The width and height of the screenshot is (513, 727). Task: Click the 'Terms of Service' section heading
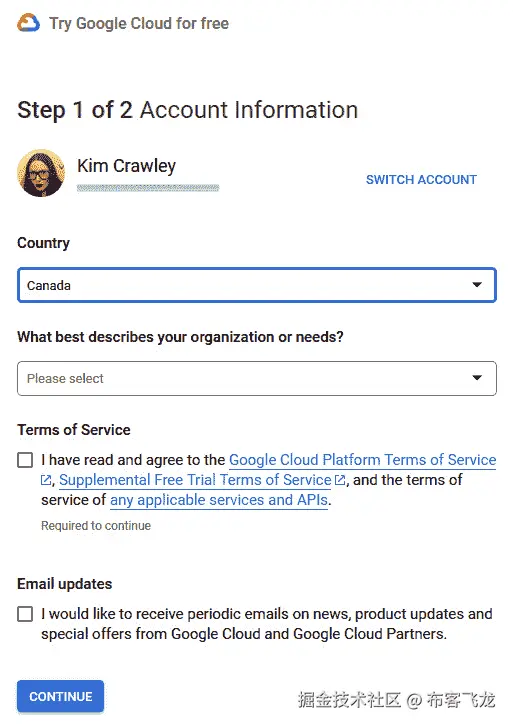coord(74,430)
